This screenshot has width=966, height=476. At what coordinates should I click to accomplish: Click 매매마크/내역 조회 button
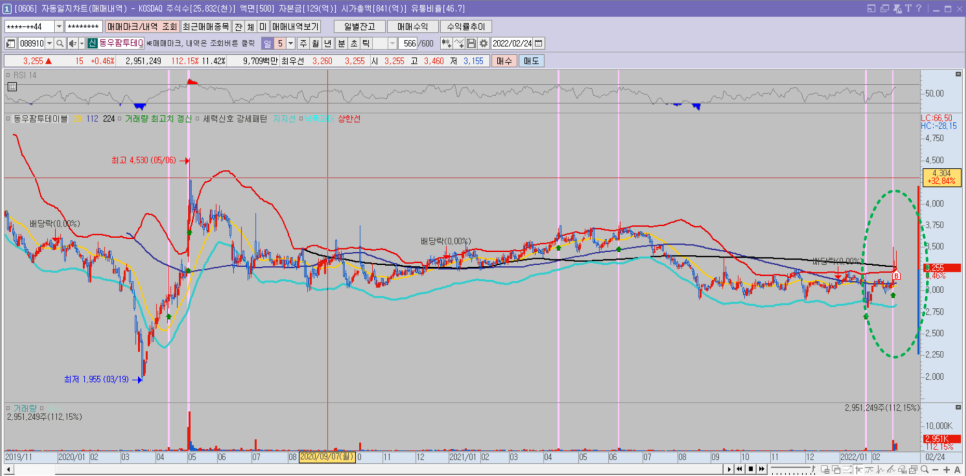point(142,26)
